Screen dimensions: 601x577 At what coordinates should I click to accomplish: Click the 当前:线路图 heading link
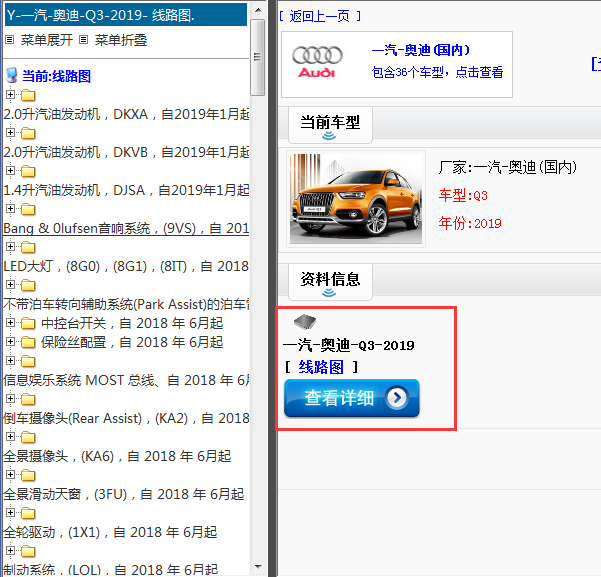pos(56,76)
